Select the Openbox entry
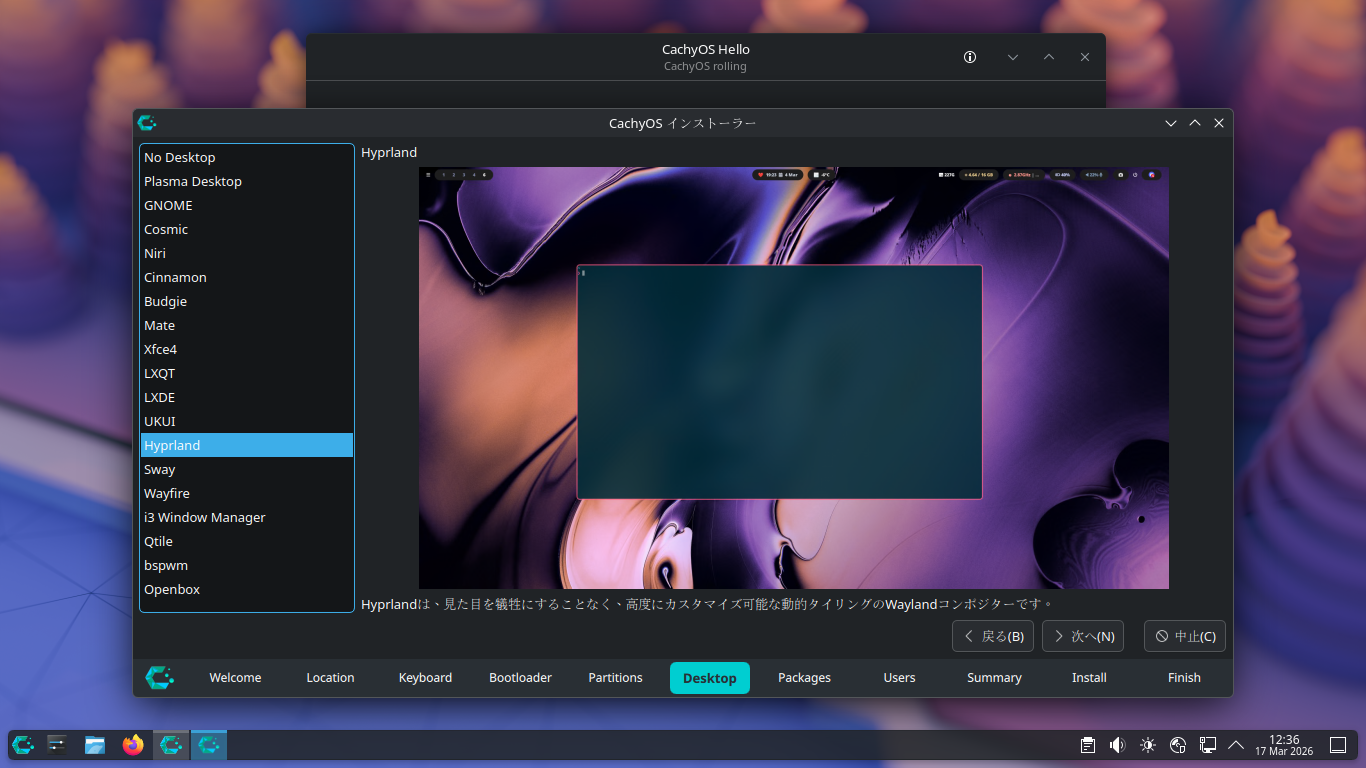 247,589
